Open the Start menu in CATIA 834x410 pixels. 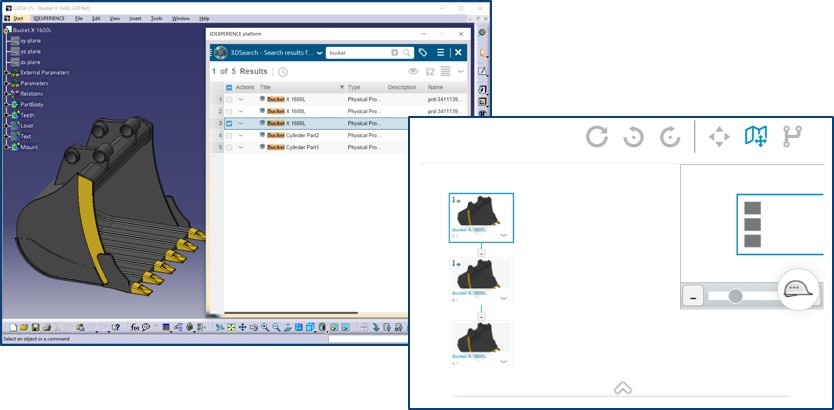tap(18, 18)
